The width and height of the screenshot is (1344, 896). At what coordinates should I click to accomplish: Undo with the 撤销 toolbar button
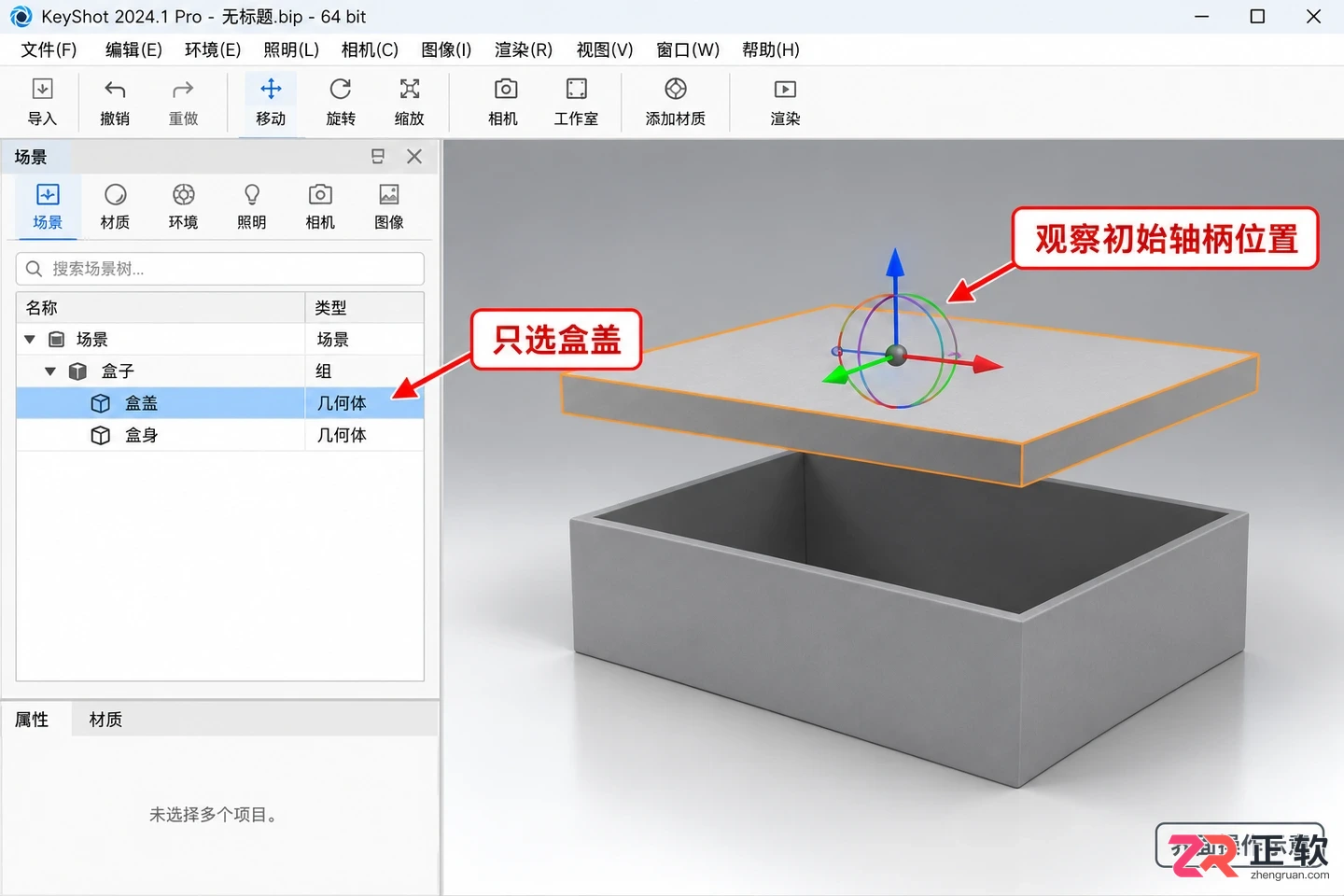pos(115,102)
